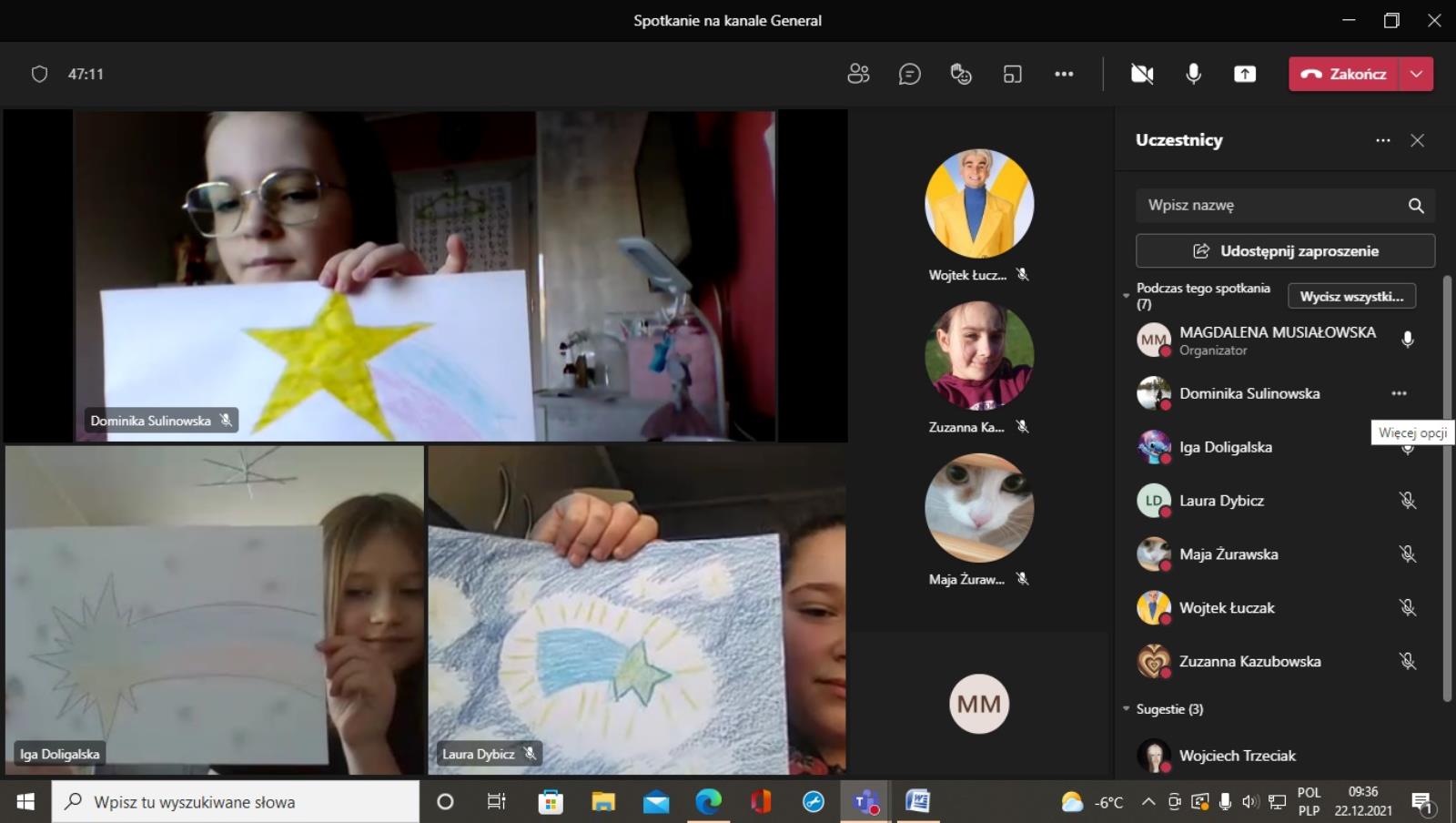
Task: Open Office app from taskbar
Action: pyautogui.click(x=761, y=801)
